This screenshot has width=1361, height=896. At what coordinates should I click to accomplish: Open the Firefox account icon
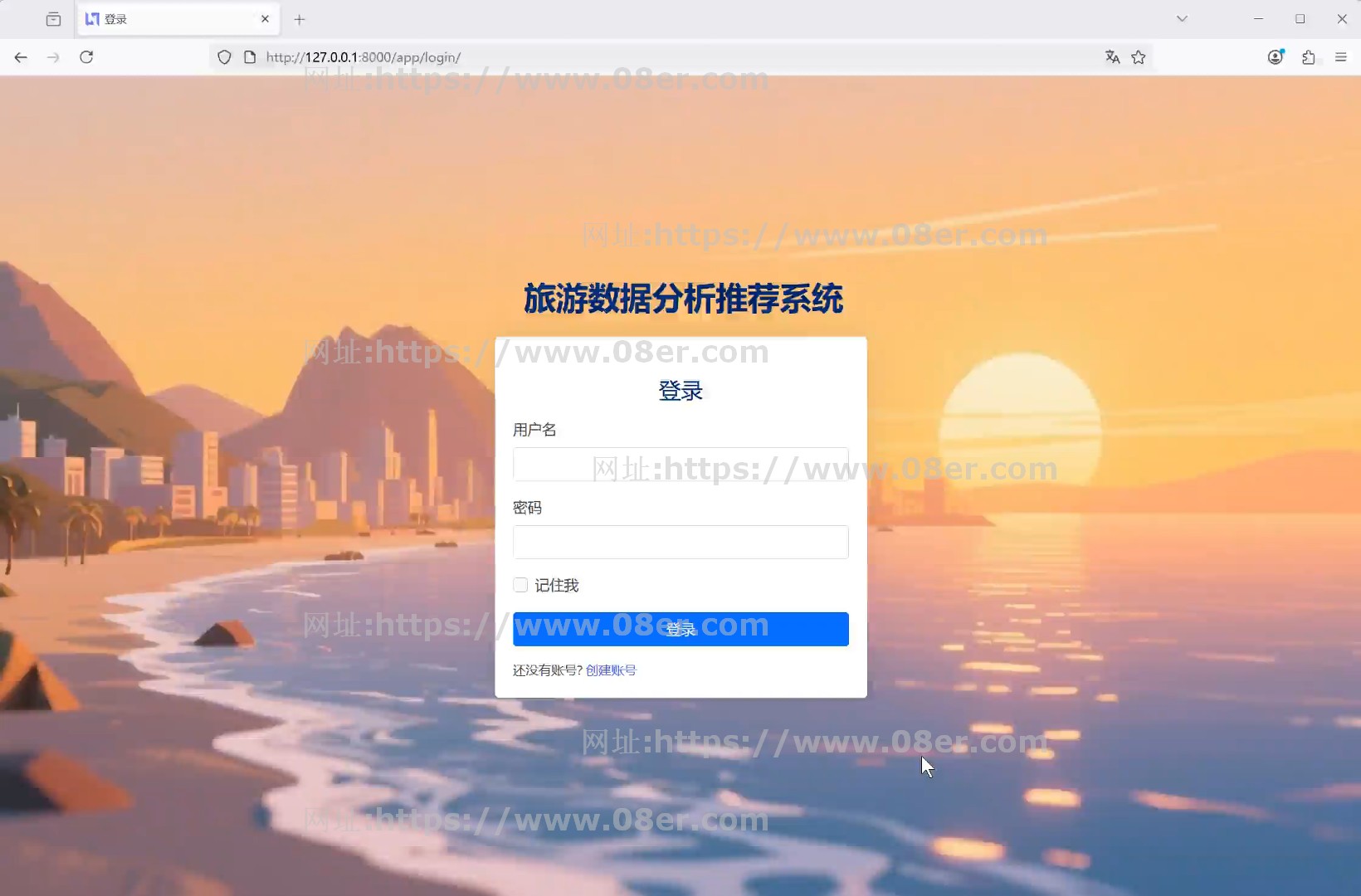1276,57
